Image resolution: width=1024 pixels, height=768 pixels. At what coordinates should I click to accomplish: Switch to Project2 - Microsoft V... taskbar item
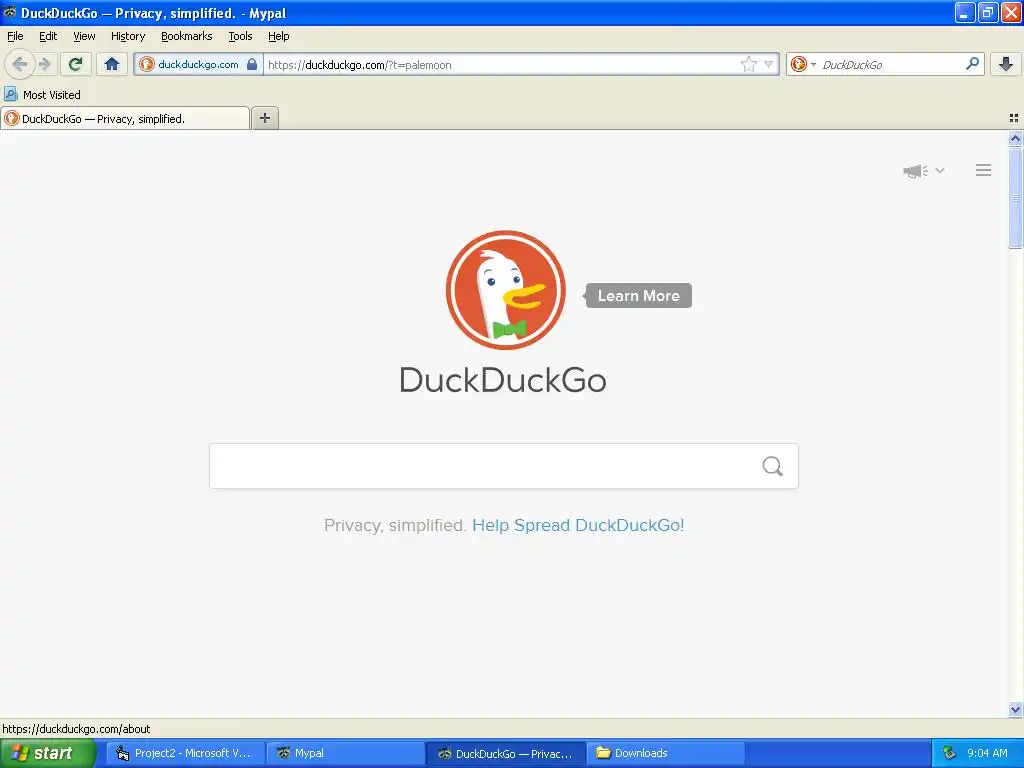click(185, 753)
